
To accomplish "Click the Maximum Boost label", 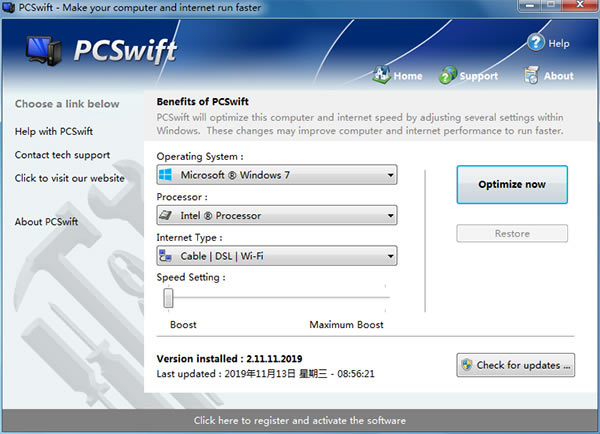I will point(346,325).
